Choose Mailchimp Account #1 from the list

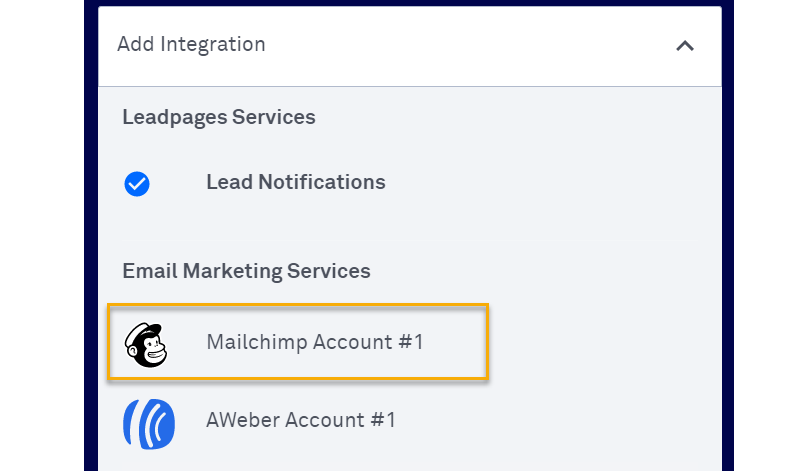pos(315,342)
